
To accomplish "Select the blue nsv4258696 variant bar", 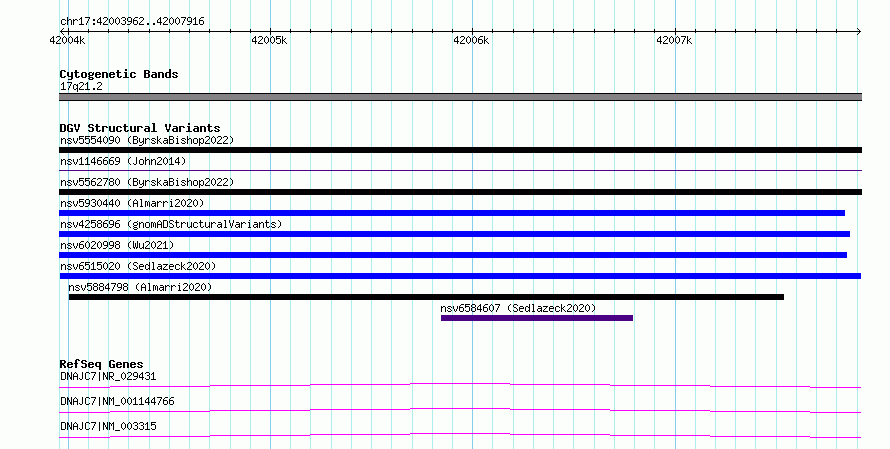I will pos(455,234).
